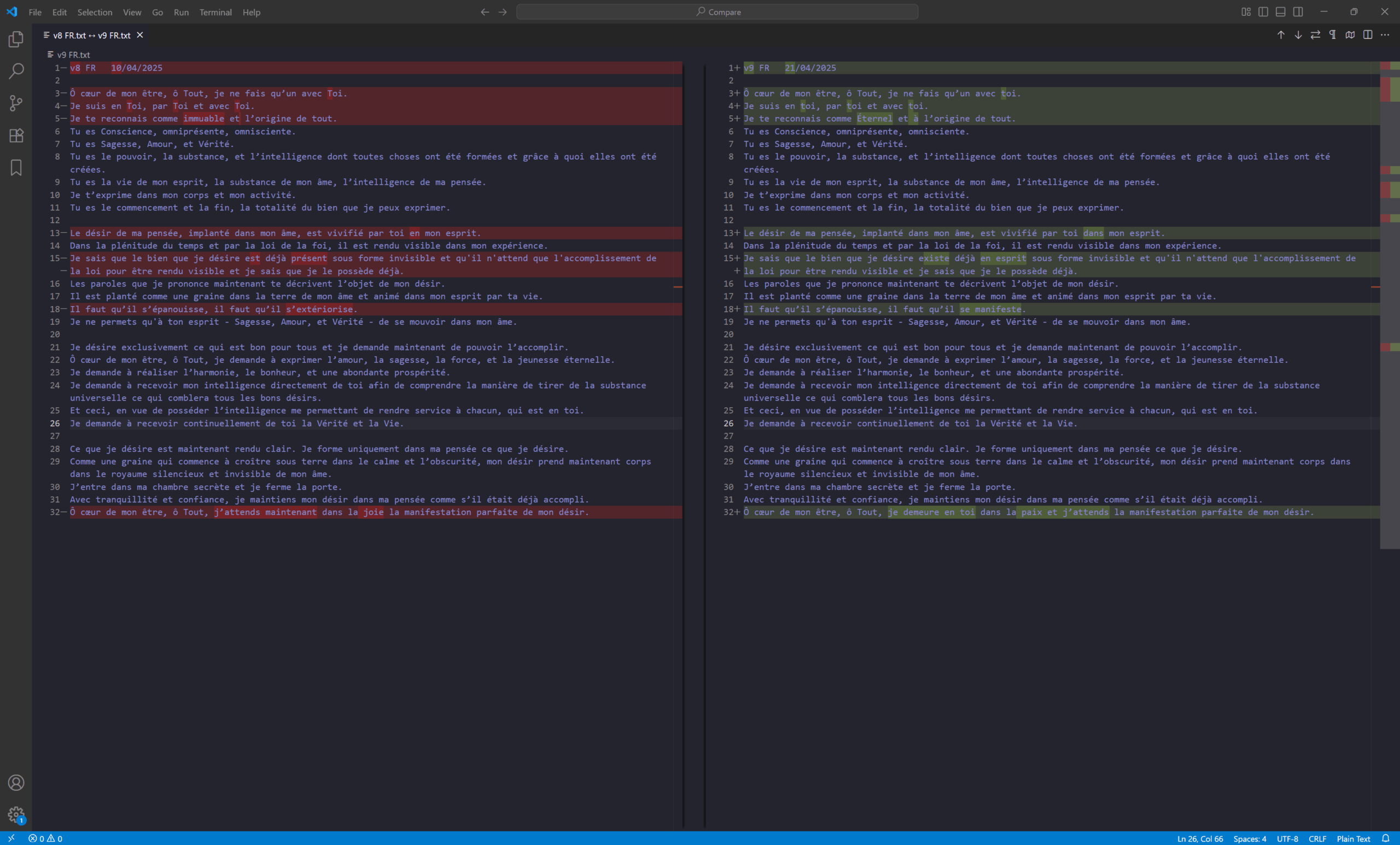The image size is (1400, 845).
Task: Open More Actions ellipsis in editor toolbar
Action: 1385,35
